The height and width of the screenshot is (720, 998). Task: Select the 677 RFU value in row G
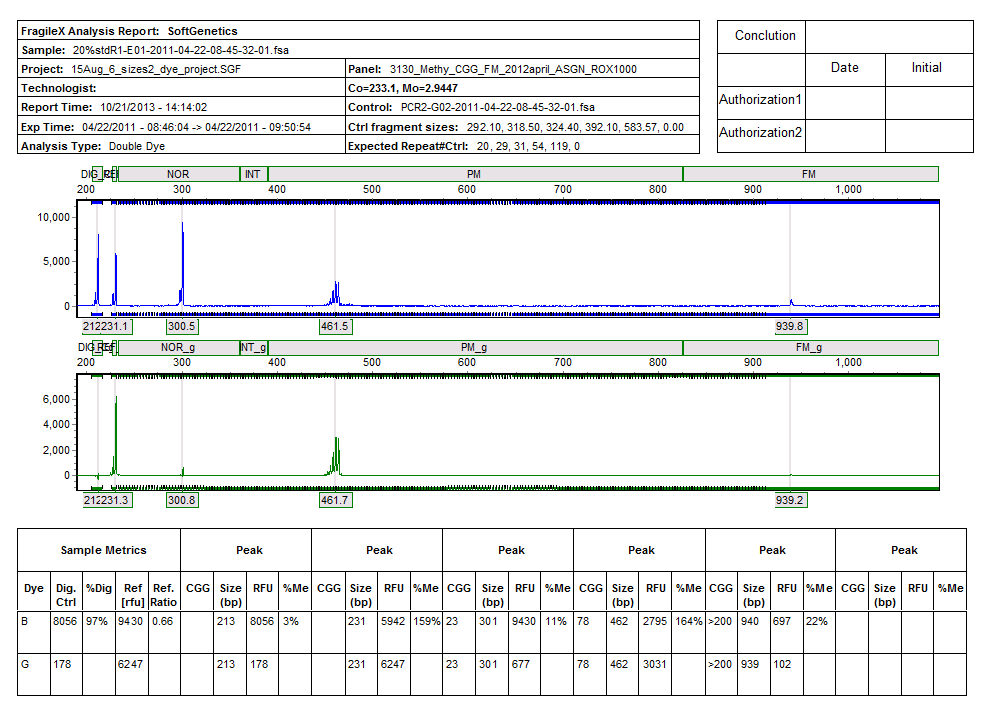click(x=521, y=665)
